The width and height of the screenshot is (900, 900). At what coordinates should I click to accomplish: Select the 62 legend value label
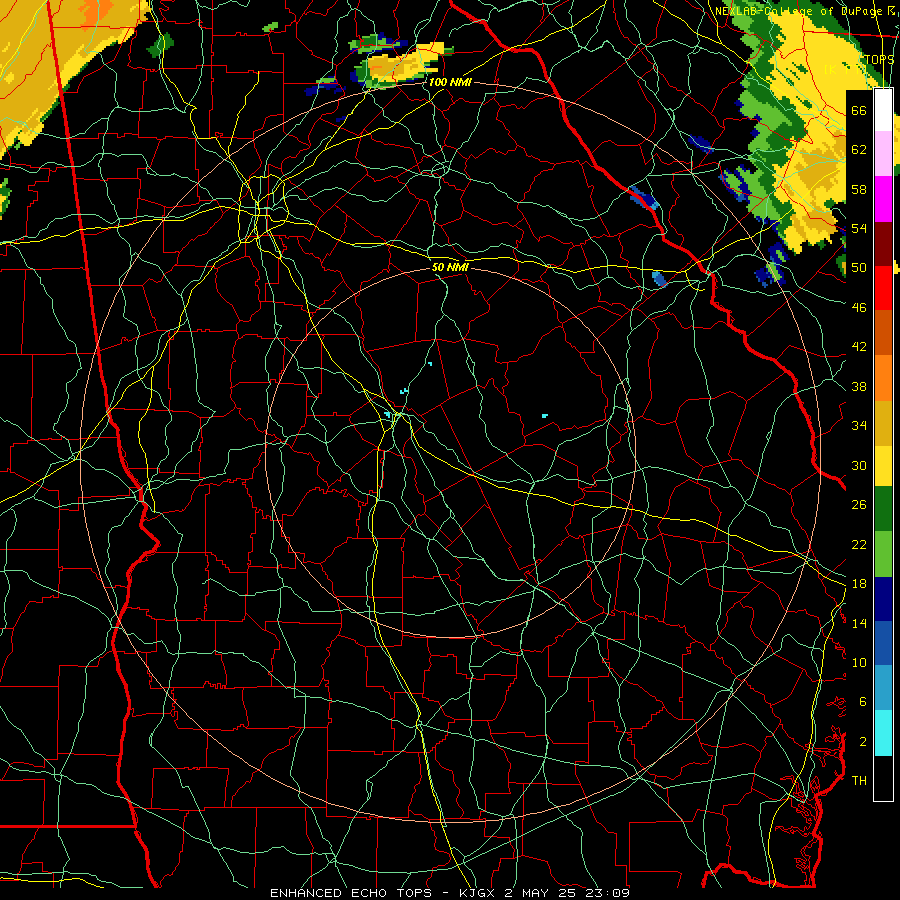point(859,150)
